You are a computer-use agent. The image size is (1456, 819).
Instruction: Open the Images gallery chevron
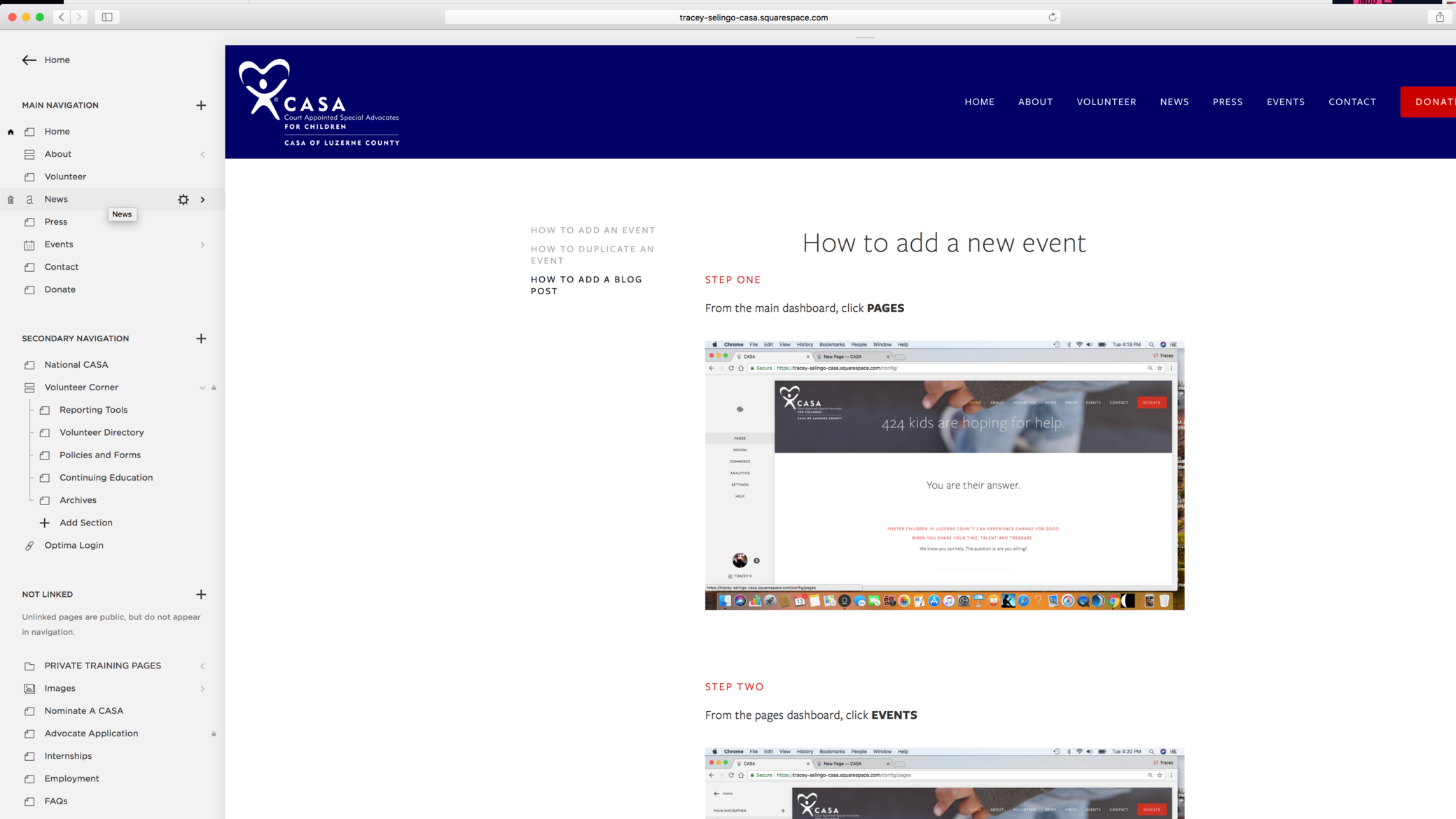pos(202,689)
